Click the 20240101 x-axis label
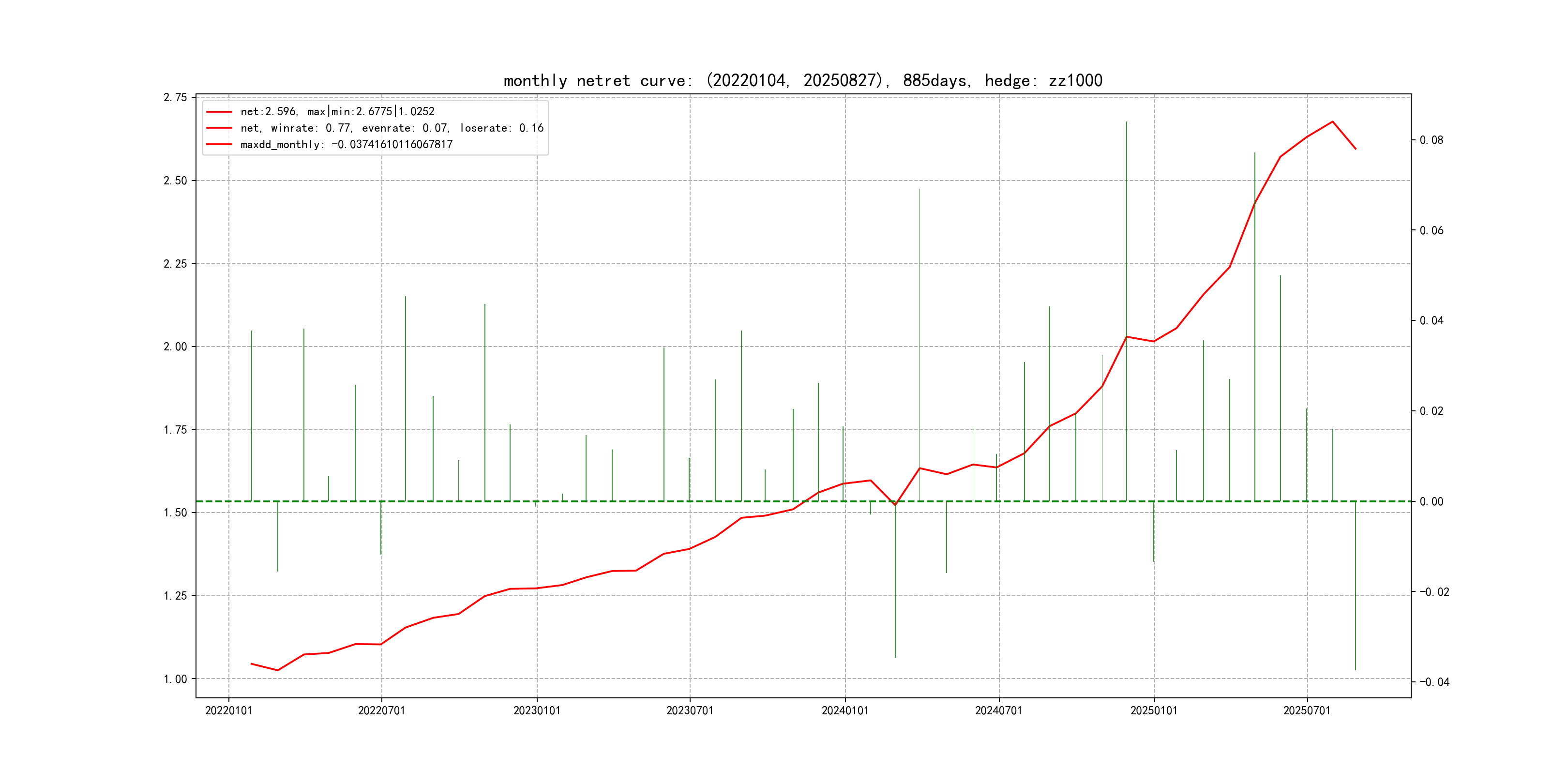The height and width of the screenshot is (784, 1568). 845,710
